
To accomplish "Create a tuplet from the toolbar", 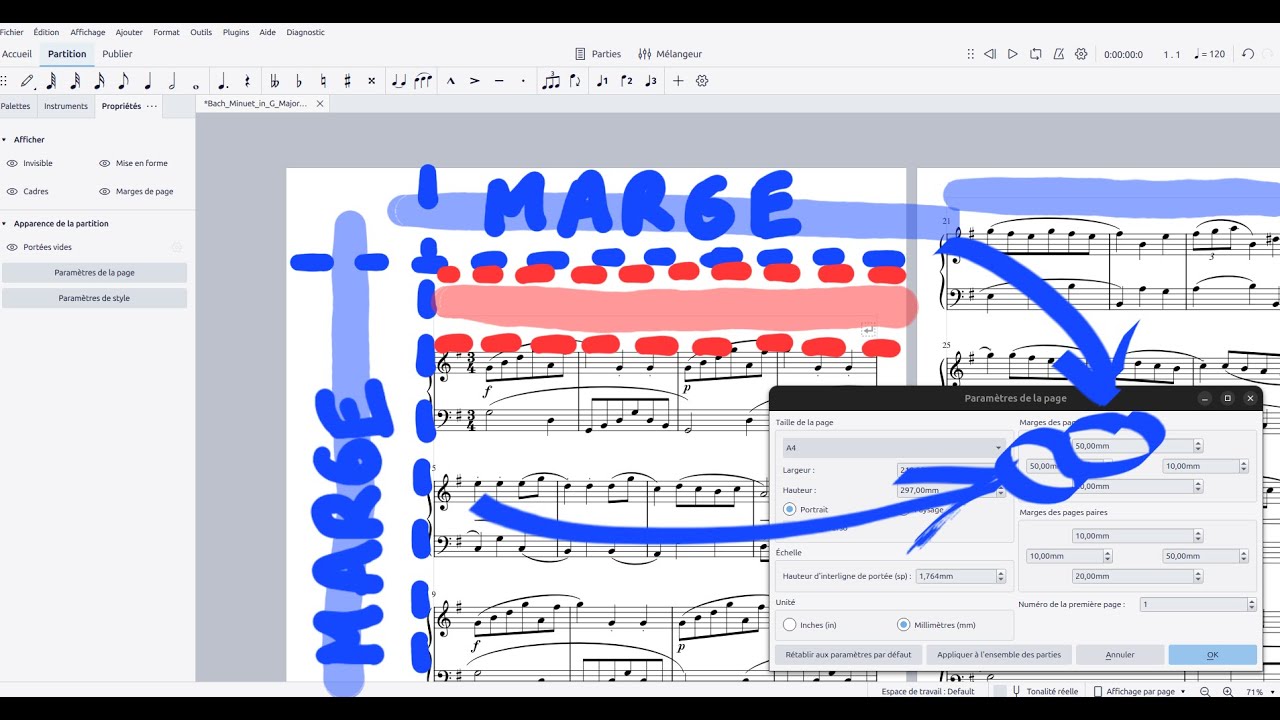I will (551, 81).
